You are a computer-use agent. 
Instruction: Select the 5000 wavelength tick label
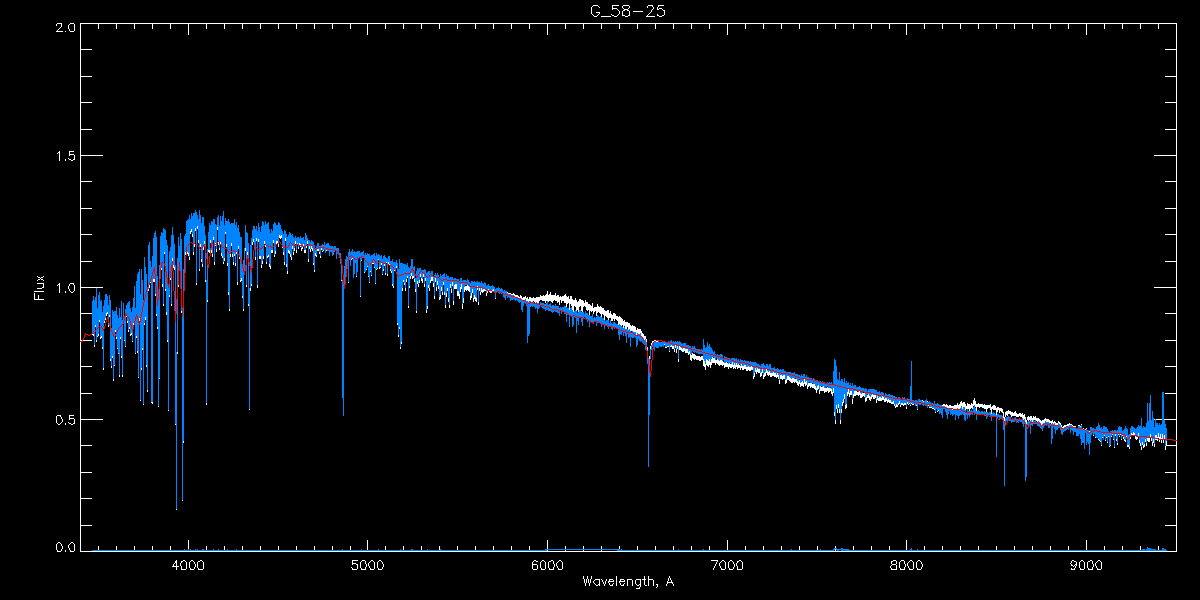[367, 563]
